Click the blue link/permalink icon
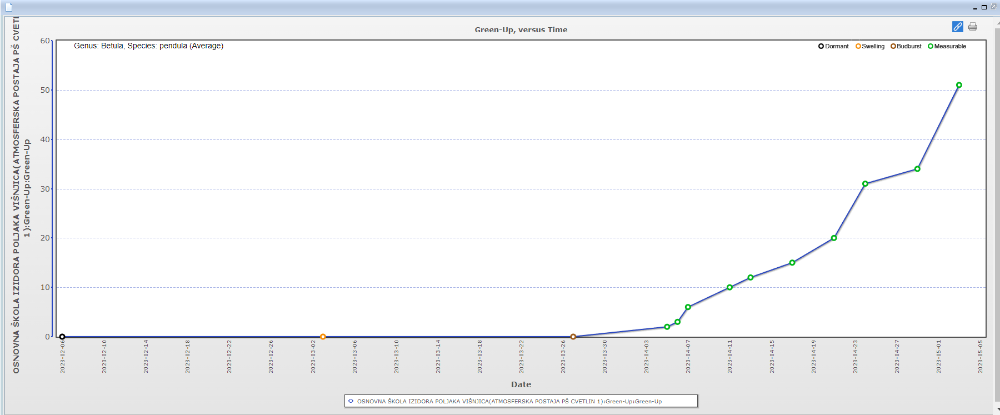Screen dimensions: 1000x415 957,26
